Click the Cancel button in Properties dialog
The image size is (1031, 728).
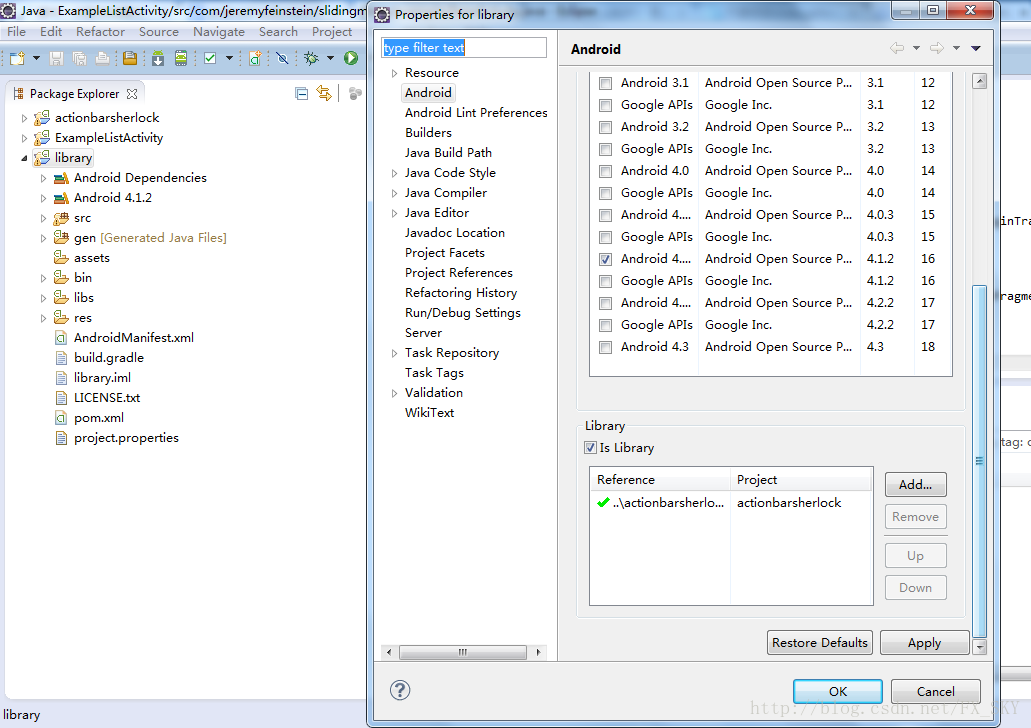pyautogui.click(x=936, y=691)
